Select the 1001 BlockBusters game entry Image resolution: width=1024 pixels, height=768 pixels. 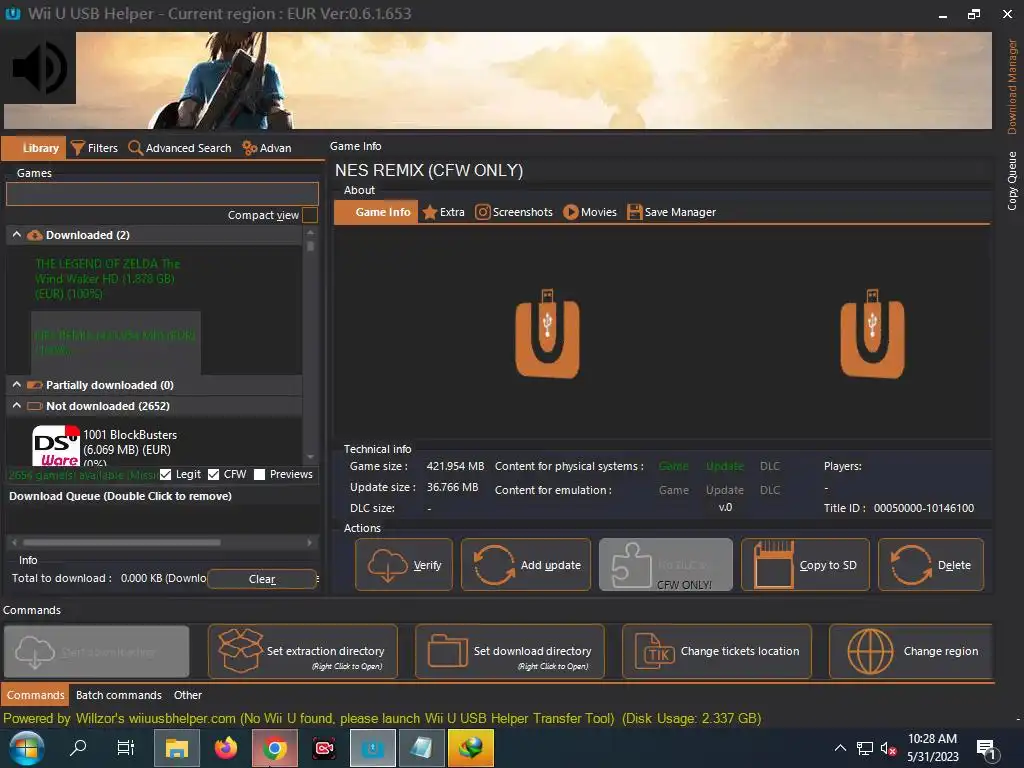coord(130,449)
